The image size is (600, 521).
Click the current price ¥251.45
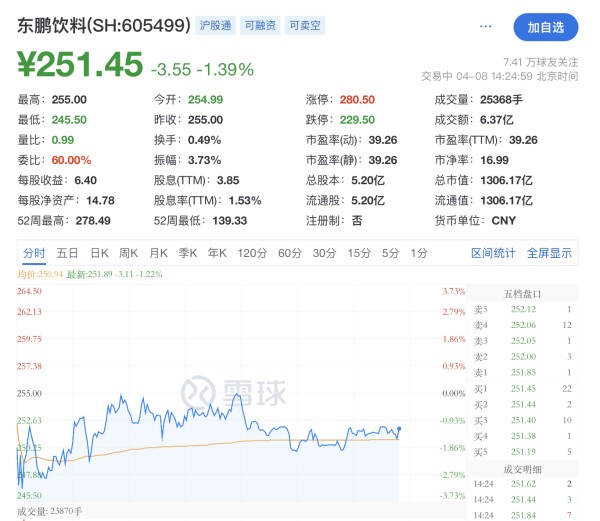(x=80, y=64)
